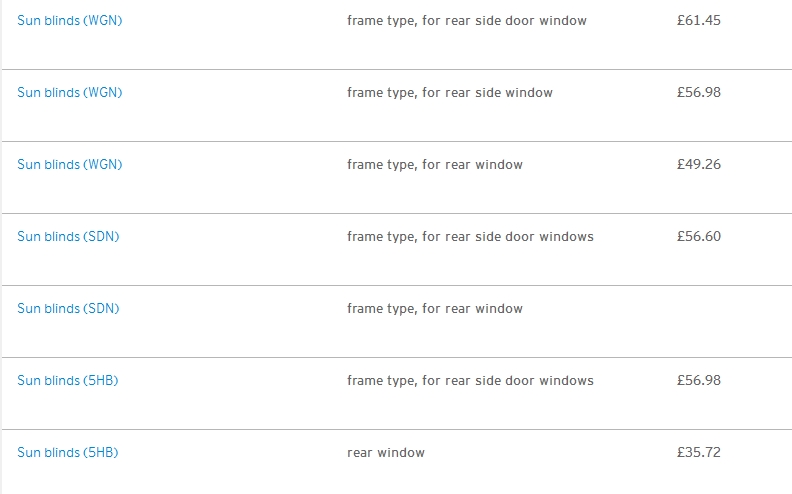Viewport: 792px width, 494px height.
Task: Open Sun blinds (WGN) link for rear side window
Action: [x=70, y=93]
